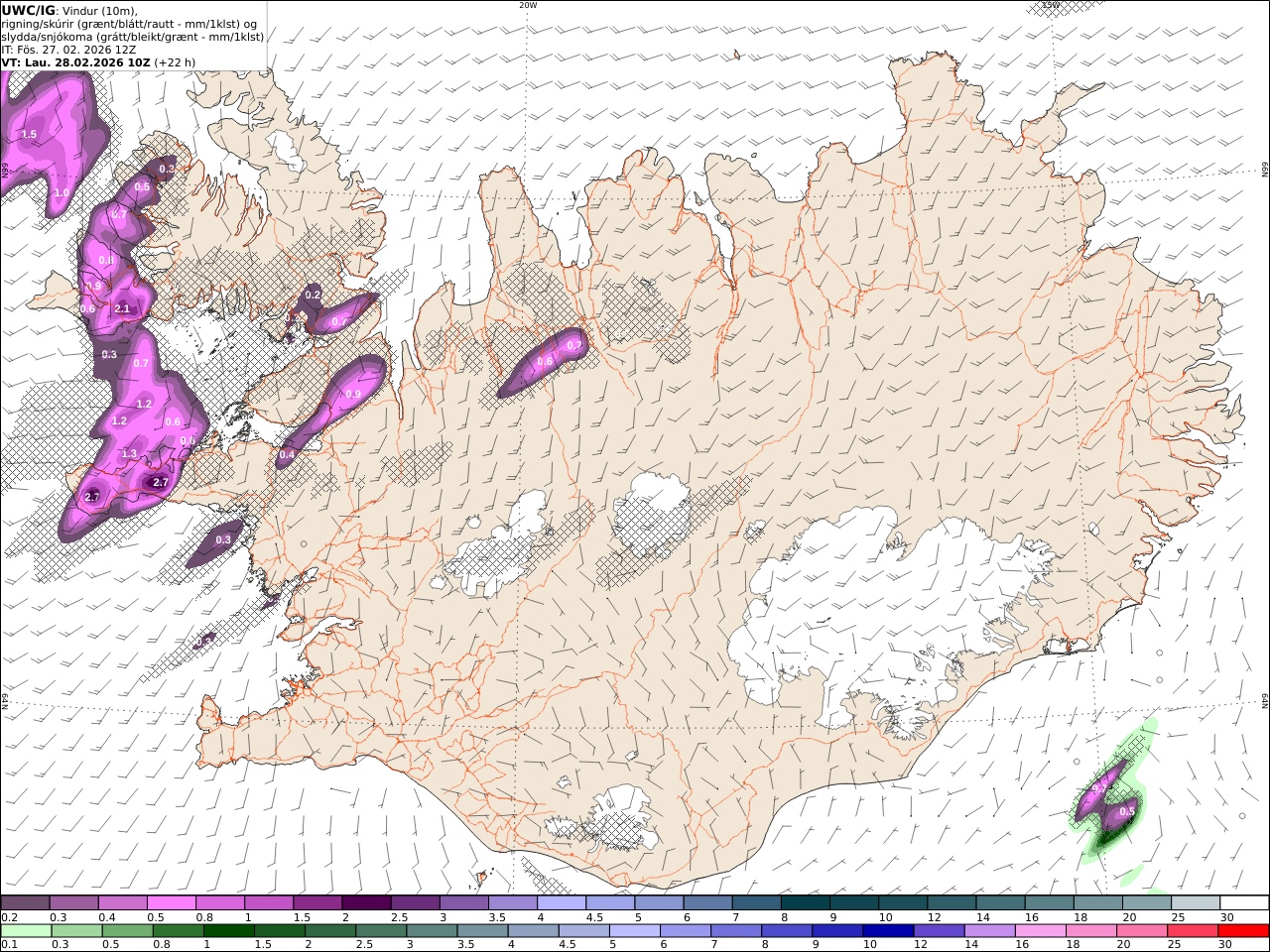Viewport: 1270px width, 952px height.
Task: Click the '2.1' precipitation value on the map
Action: (123, 309)
